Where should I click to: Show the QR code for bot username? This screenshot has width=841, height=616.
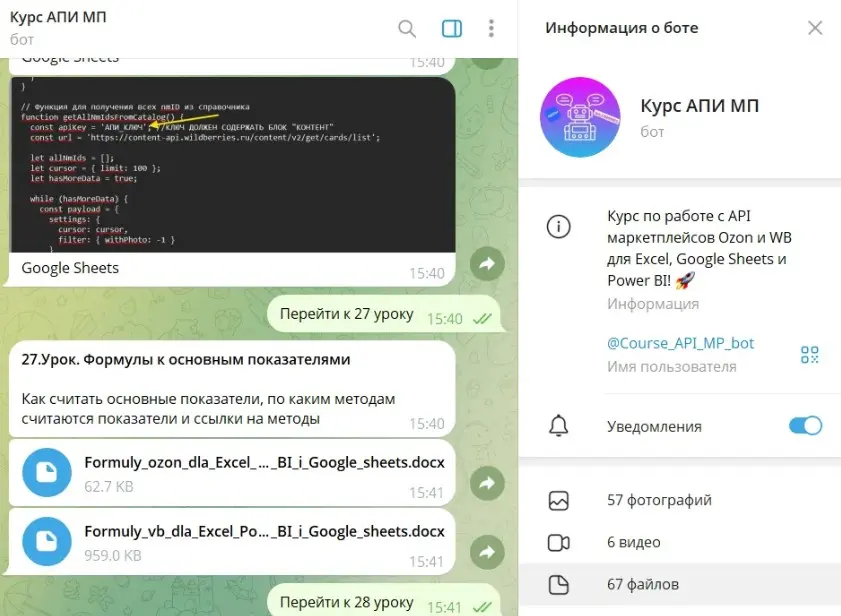tap(809, 354)
